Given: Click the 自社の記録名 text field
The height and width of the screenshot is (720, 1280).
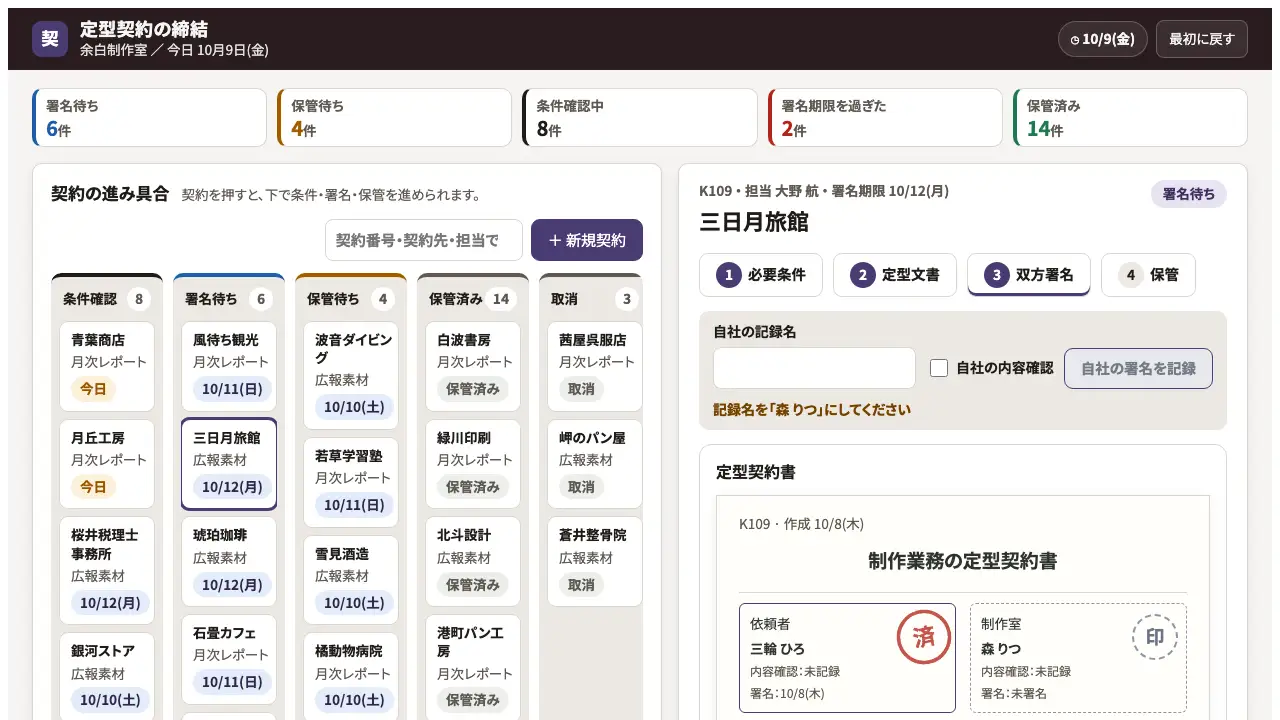Looking at the screenshot, I should [814, 368].
